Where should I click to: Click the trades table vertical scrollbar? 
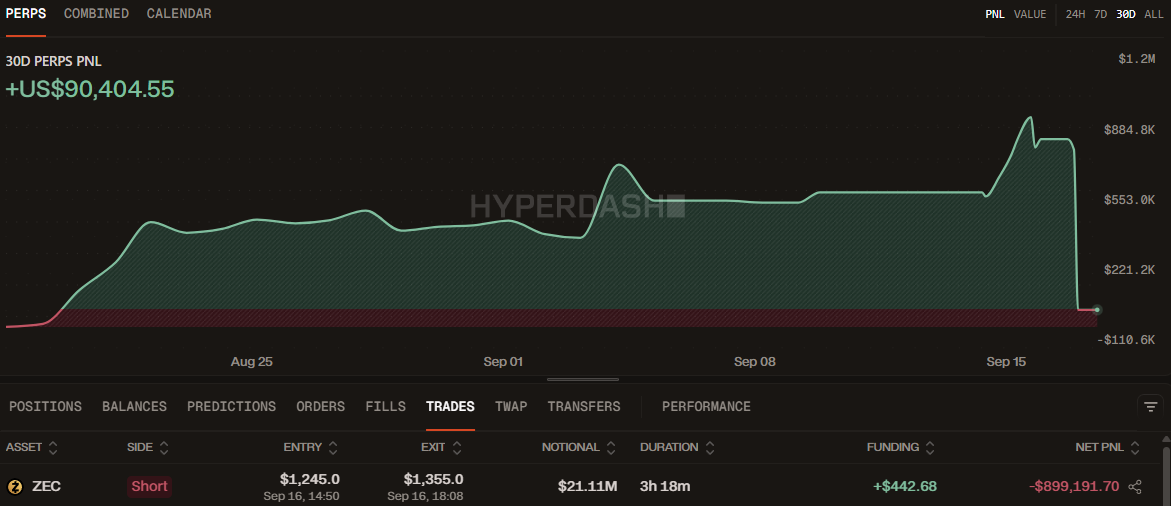(x=1167, y=474)
